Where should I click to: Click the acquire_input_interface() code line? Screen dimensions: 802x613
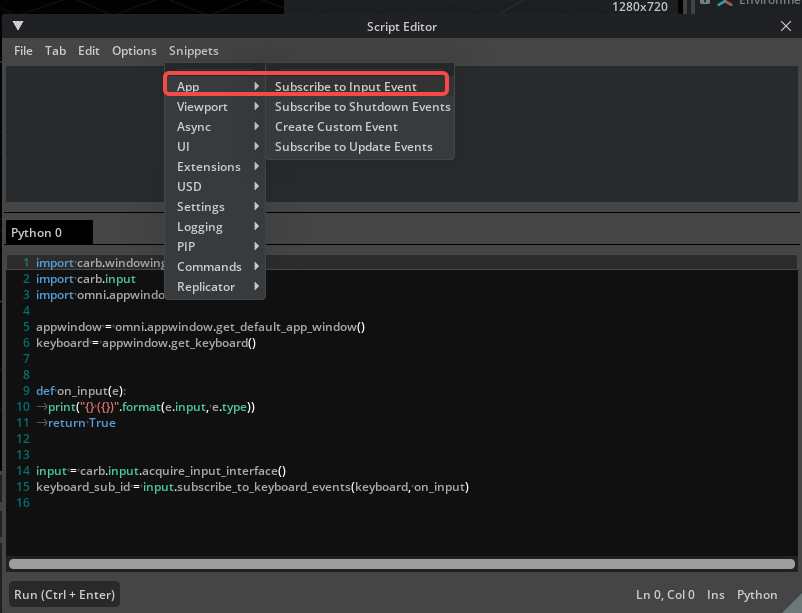click(161, 471)
